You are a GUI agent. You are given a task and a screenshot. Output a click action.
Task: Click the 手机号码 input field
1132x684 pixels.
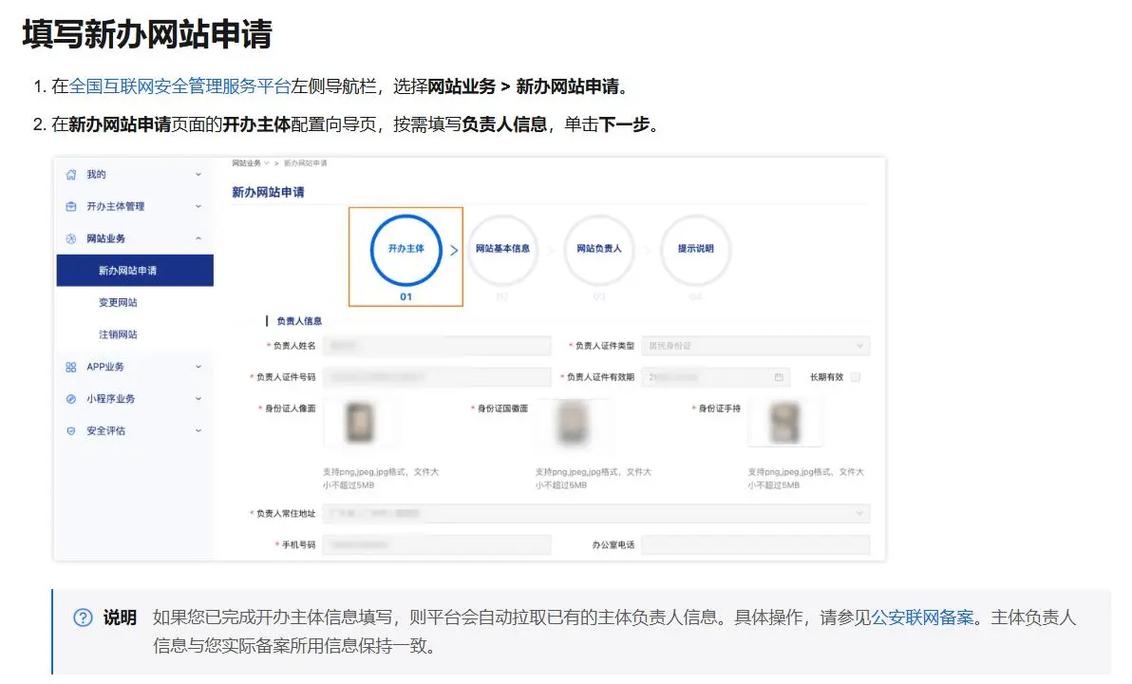click(x=437, y=545)
